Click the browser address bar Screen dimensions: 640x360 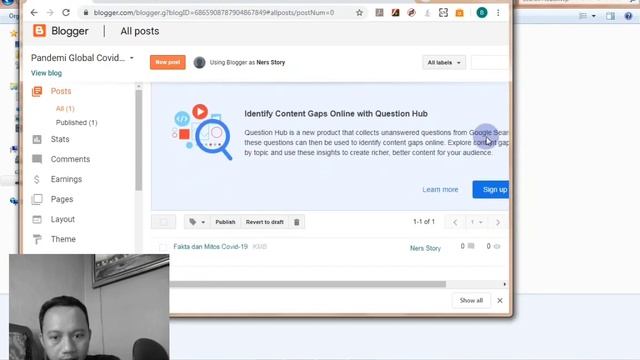214,13
